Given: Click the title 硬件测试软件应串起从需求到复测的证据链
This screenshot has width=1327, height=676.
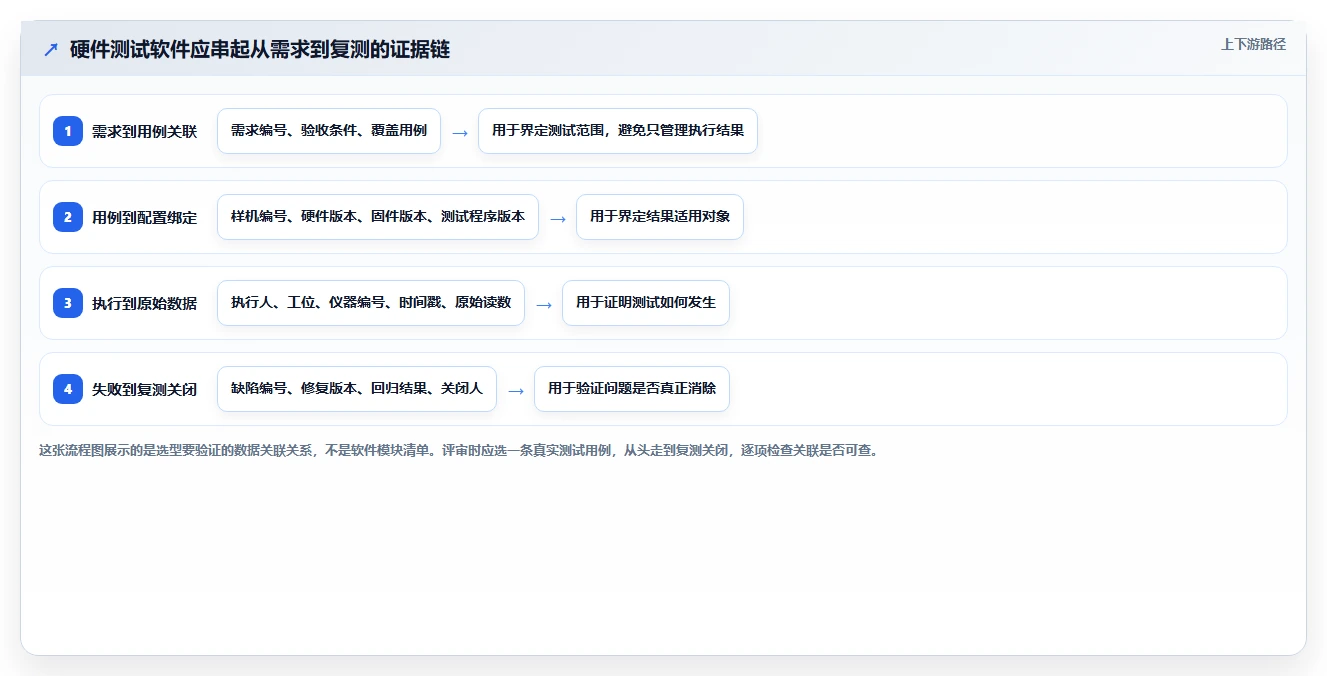Looking at the screenshot, I should point(260,49).
